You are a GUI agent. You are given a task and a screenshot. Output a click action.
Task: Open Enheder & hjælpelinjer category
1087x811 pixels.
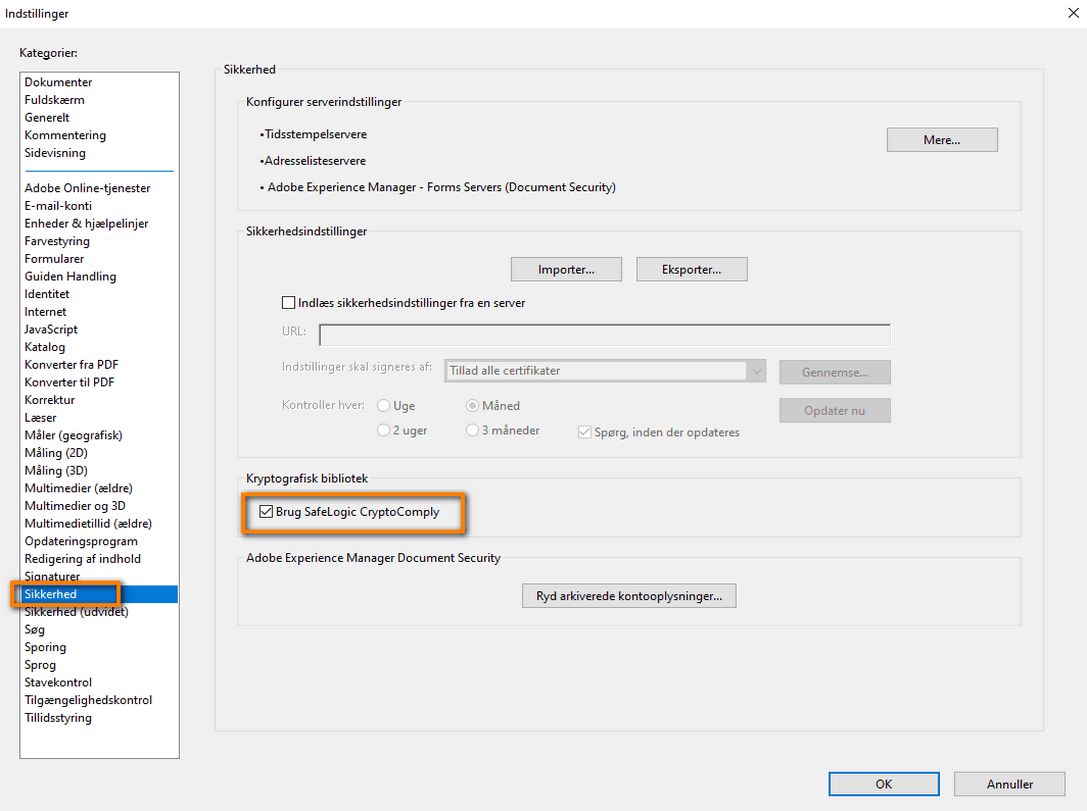[x=86, y=223]
